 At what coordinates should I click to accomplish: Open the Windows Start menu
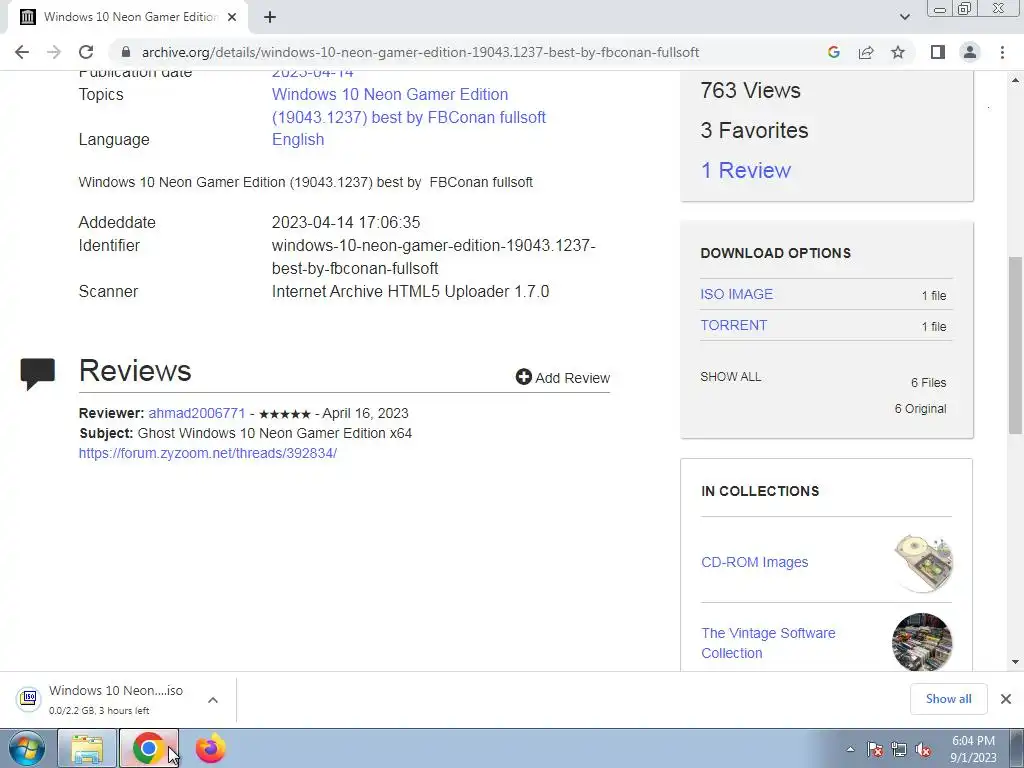point(26,748)
